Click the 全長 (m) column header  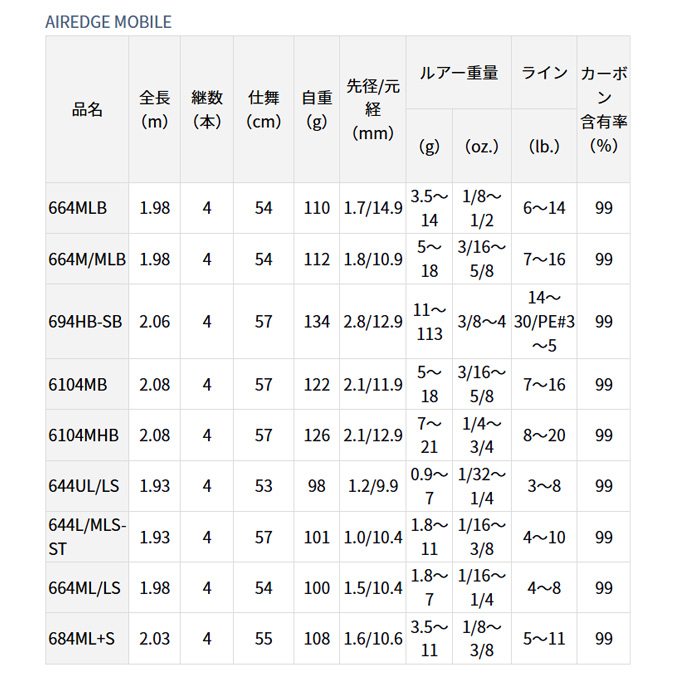[x=154, y=109]
